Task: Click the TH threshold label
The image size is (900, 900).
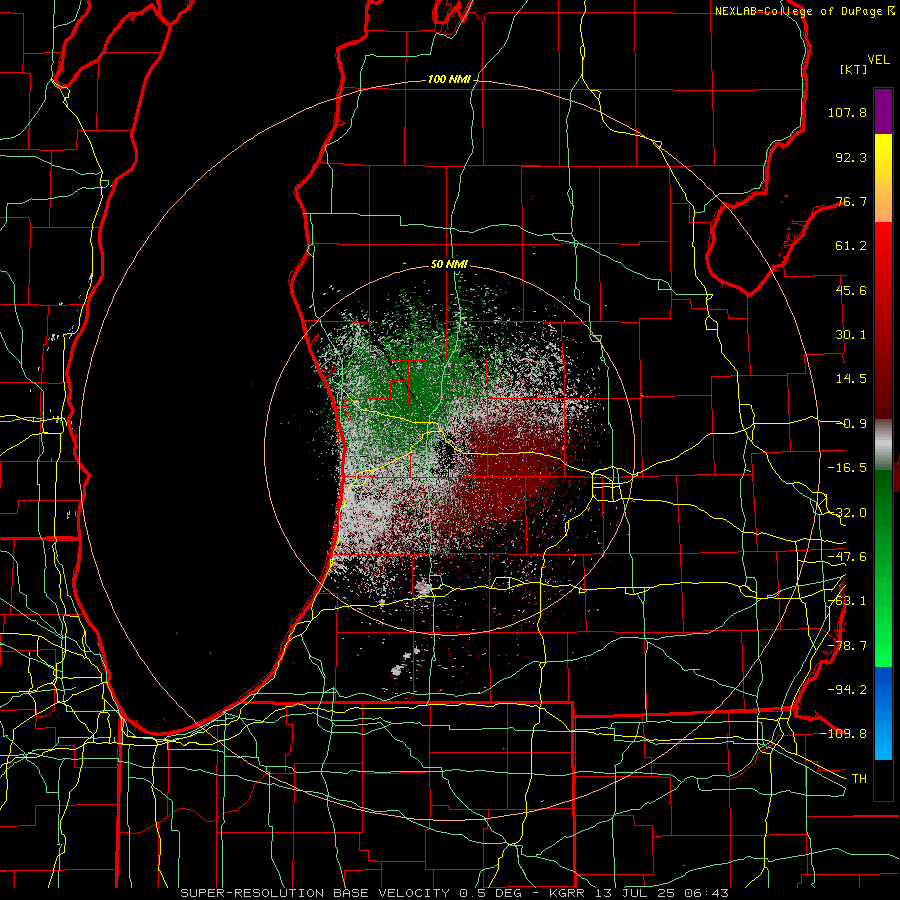Action: click(x=859, y=778)
